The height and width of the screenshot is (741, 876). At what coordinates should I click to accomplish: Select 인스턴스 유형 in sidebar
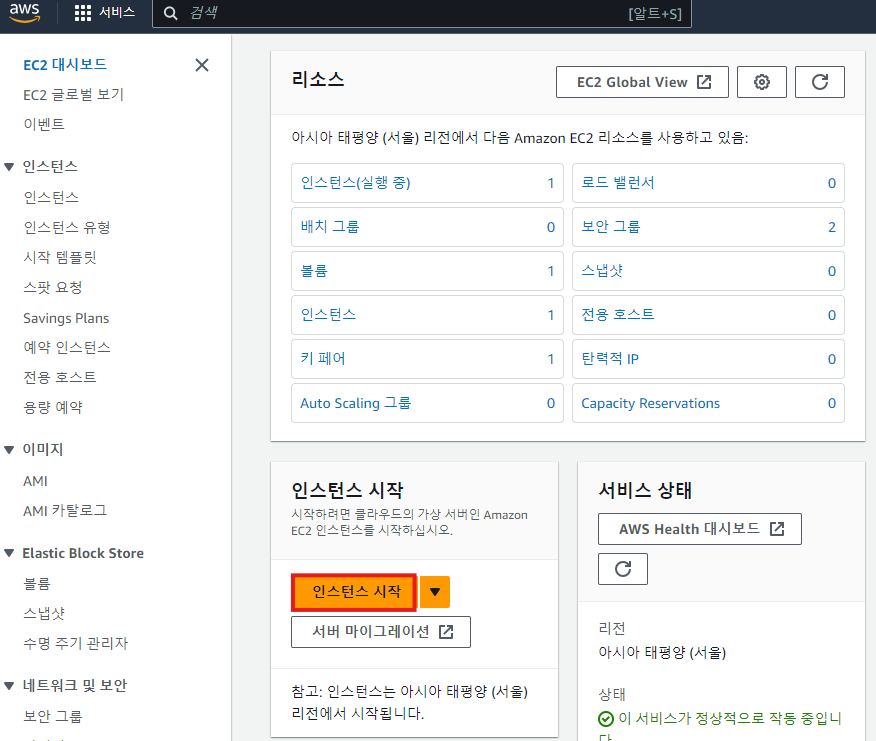[x=66, y=227]
